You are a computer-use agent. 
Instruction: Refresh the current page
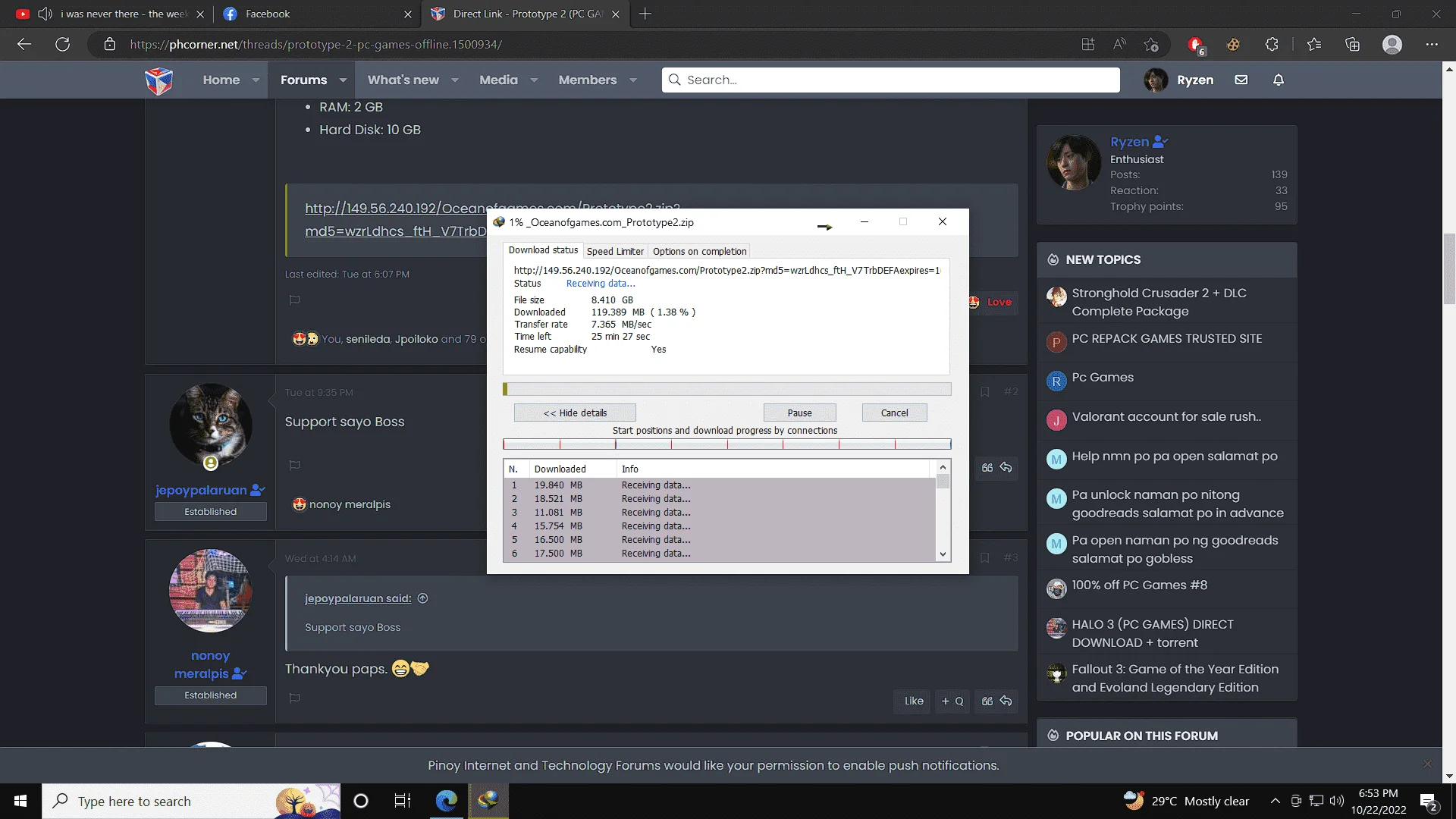coord(63,44)
